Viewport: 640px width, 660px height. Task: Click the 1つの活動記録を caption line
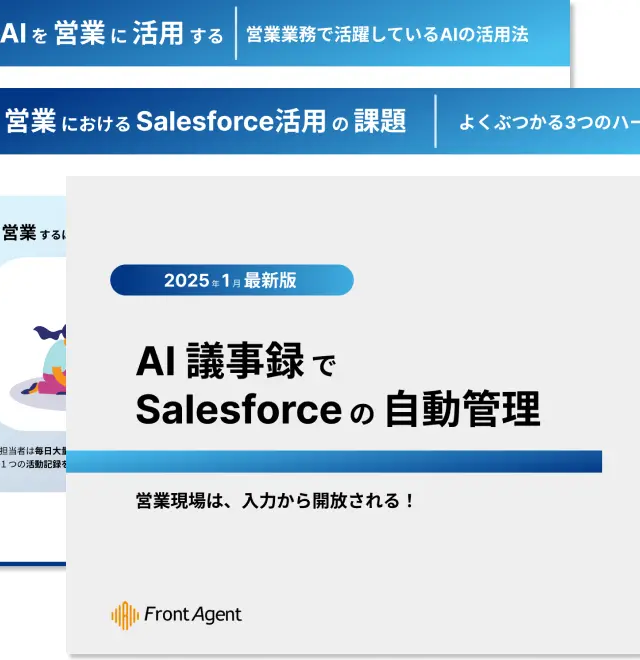(x=32, y=464)
